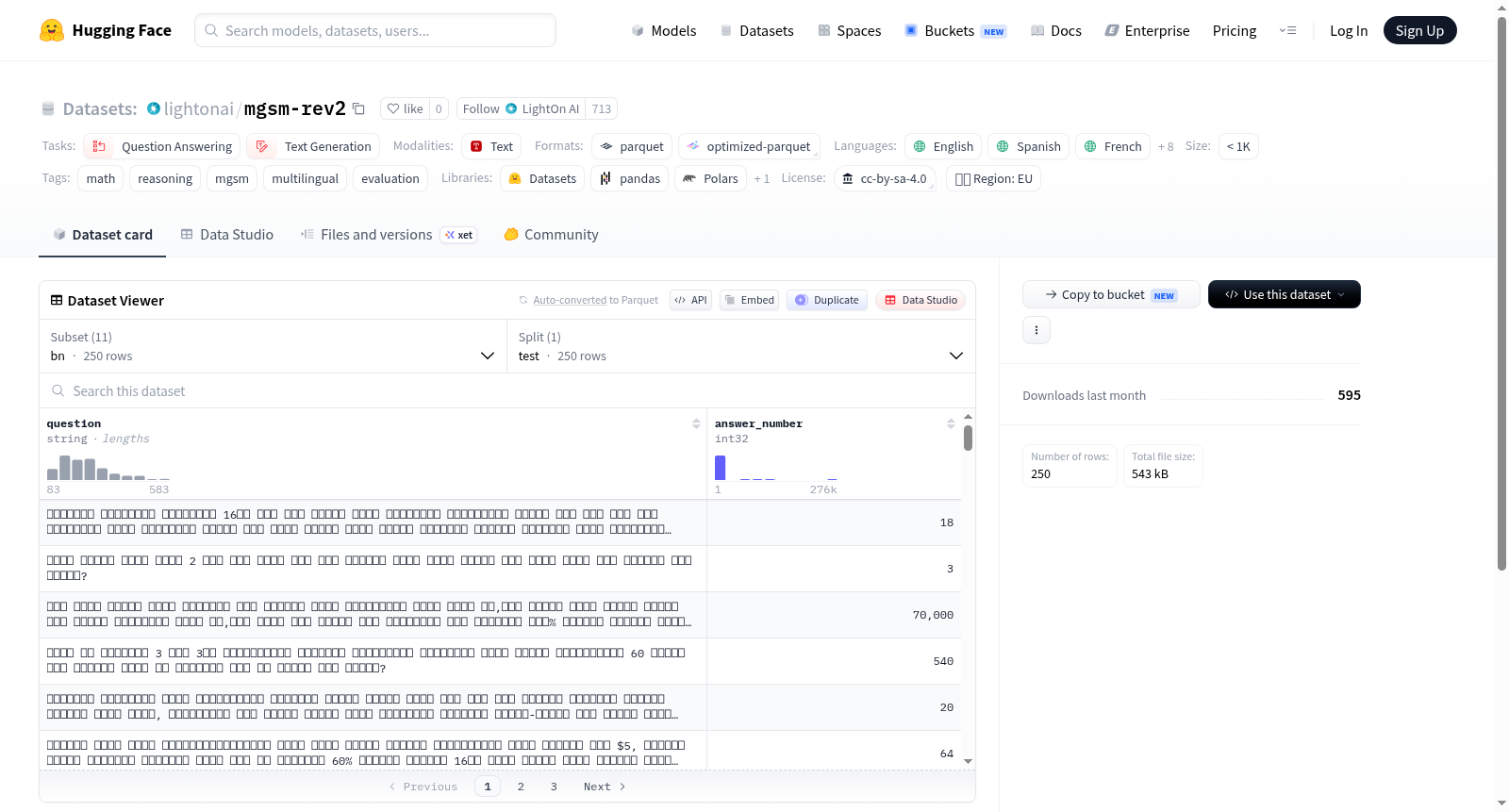1509x812 pixels.
Task: Click the parquet format icon
Action: 606,146
